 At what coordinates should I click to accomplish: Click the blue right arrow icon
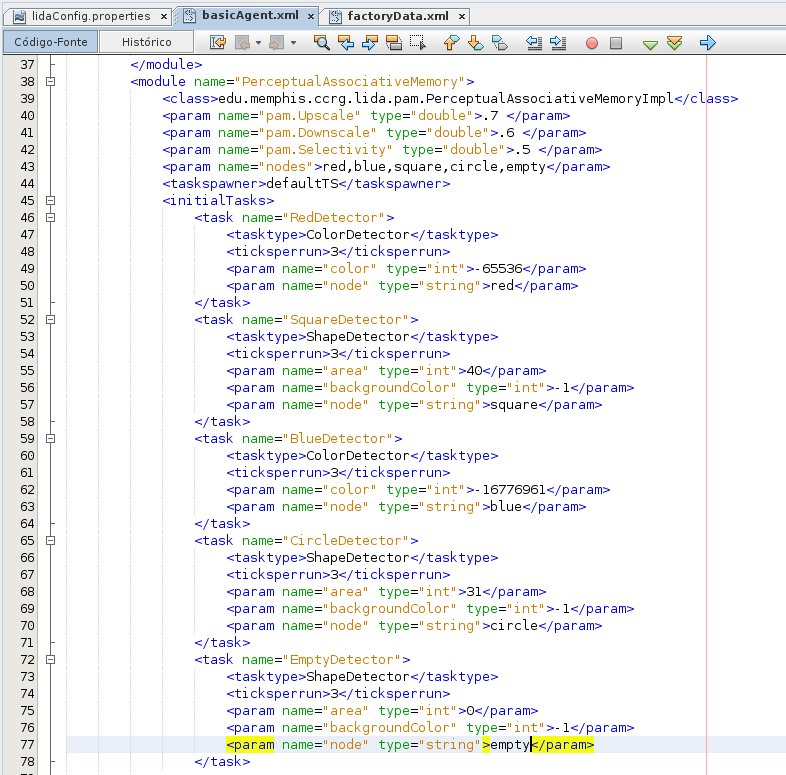coord(707,43)
